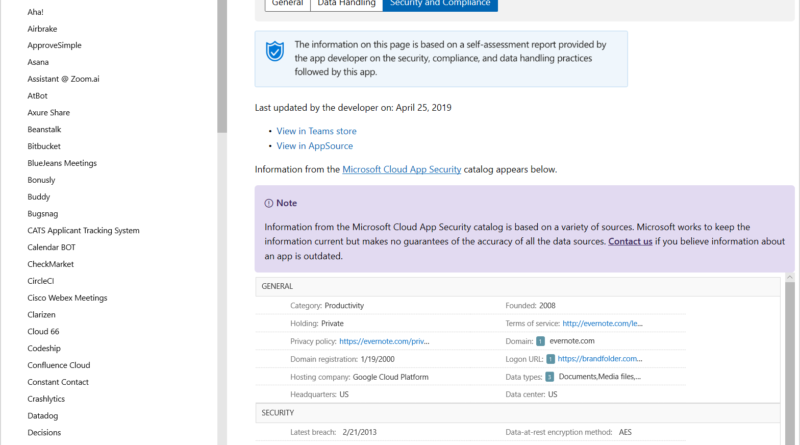
Task: Open Clarizen in the sidebar
Action: pyautogui.click(x=41, y=315)
